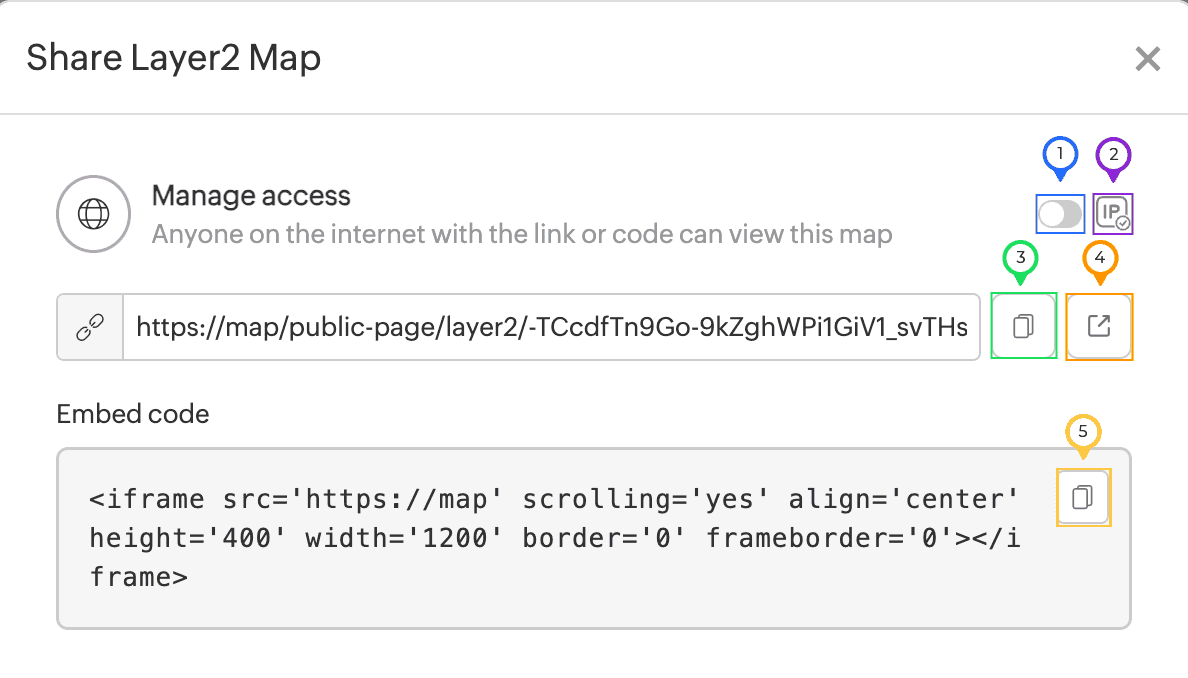Screen dimensions: 1188x678
Task: Click the chain link icon beside the URL
Action: [x=89, y=326]
